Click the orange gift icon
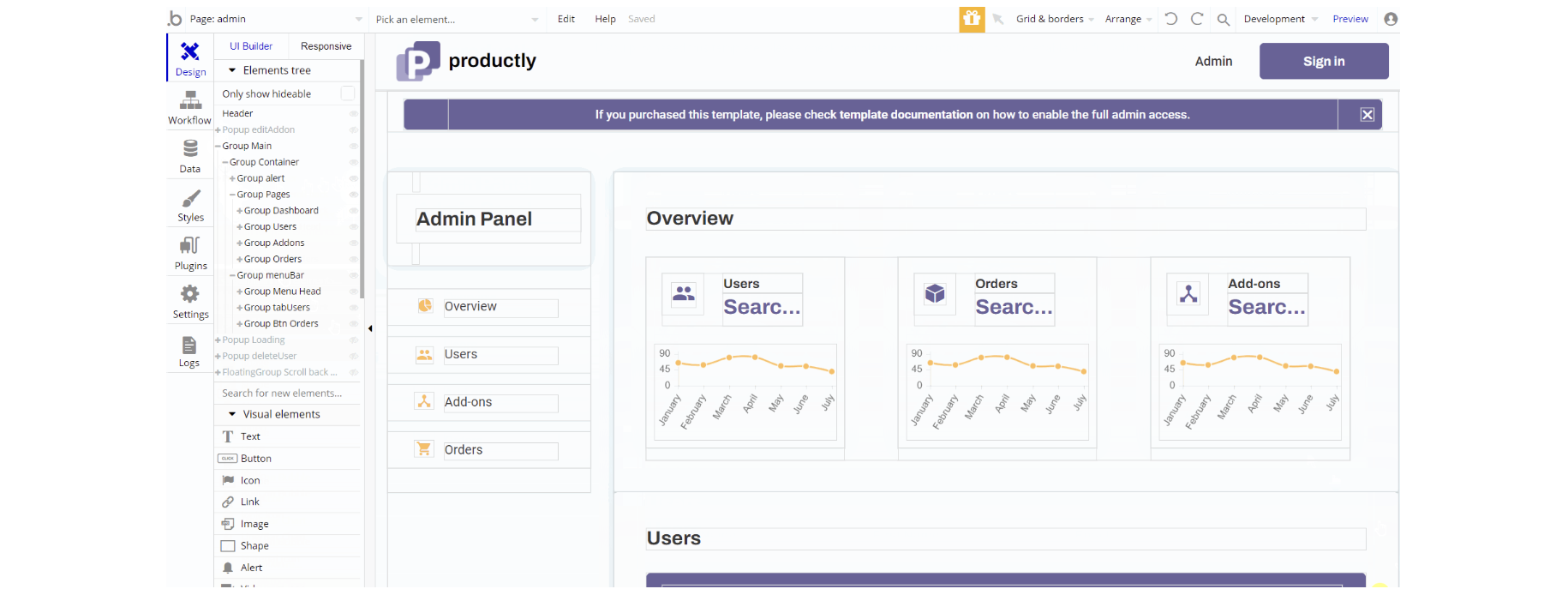 [x=972, y=19]
